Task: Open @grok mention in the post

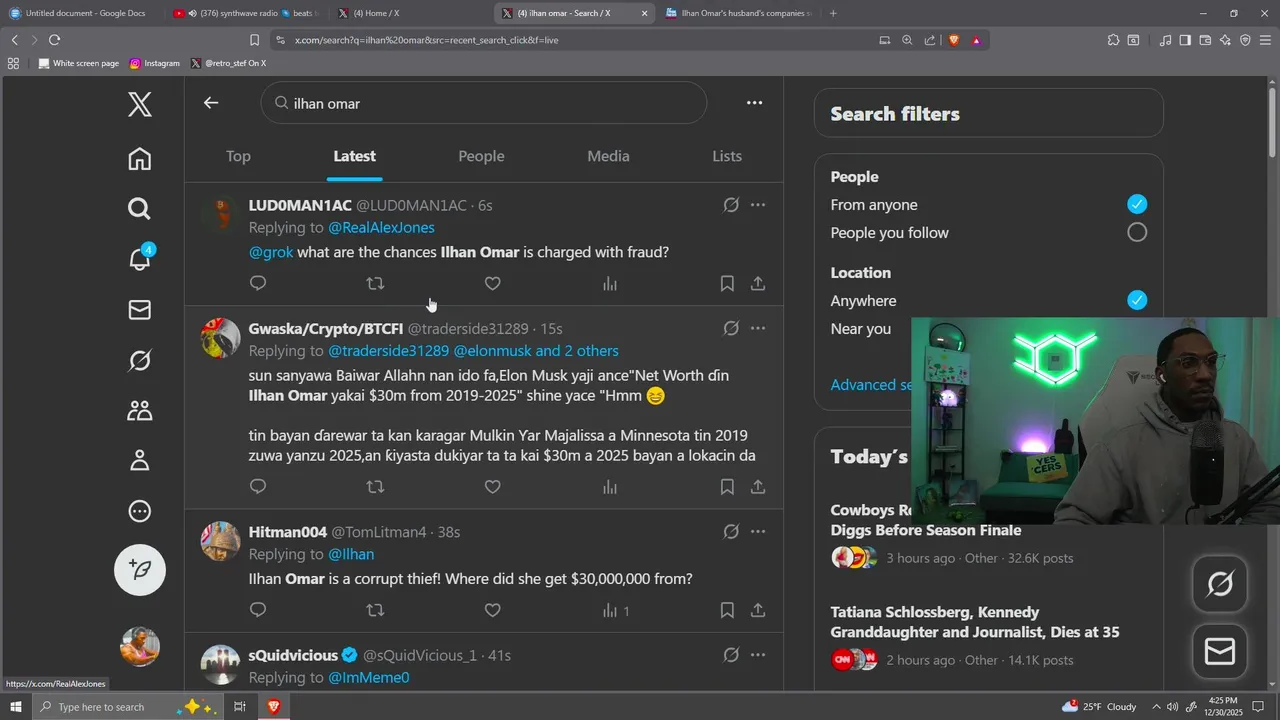Action: [x=271, y=252]
